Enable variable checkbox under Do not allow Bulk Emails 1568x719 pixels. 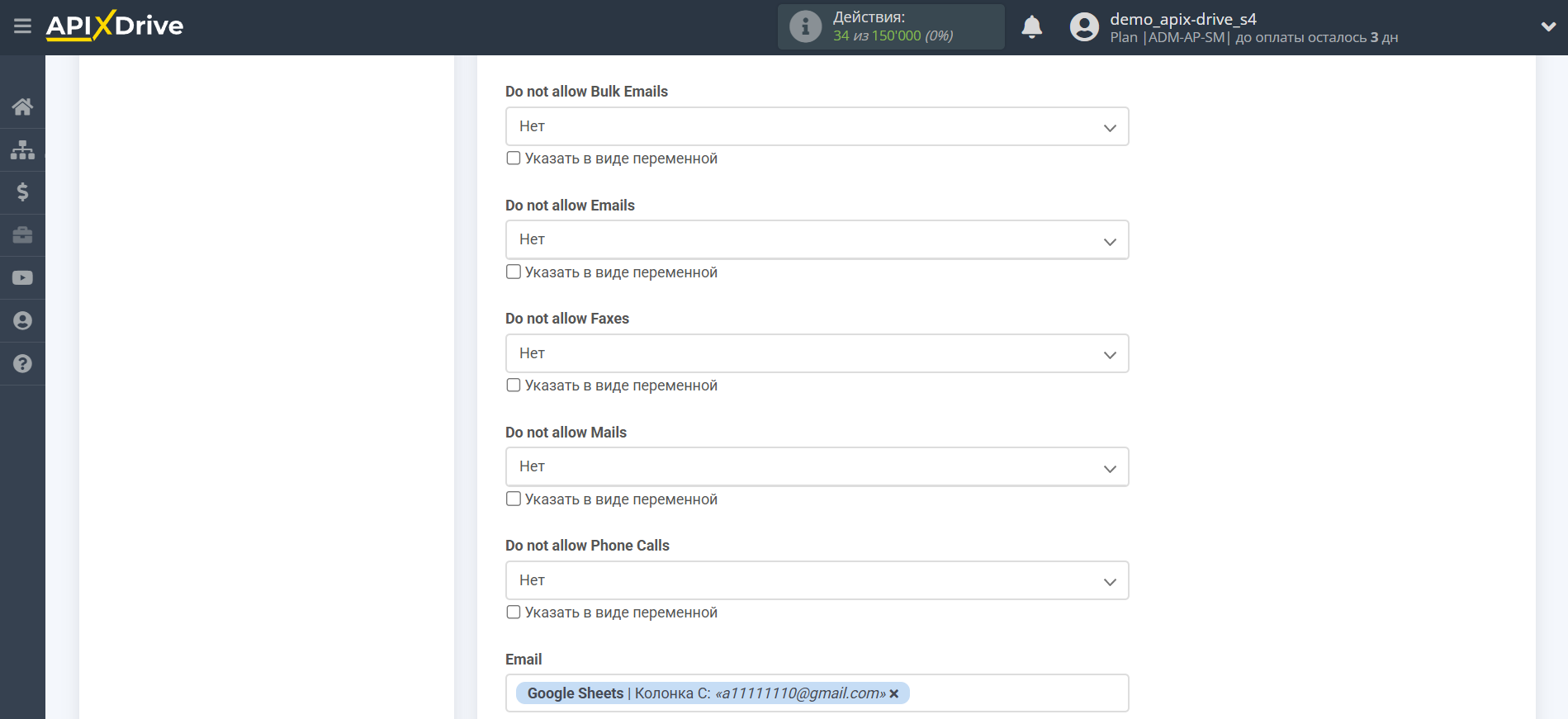514,158
